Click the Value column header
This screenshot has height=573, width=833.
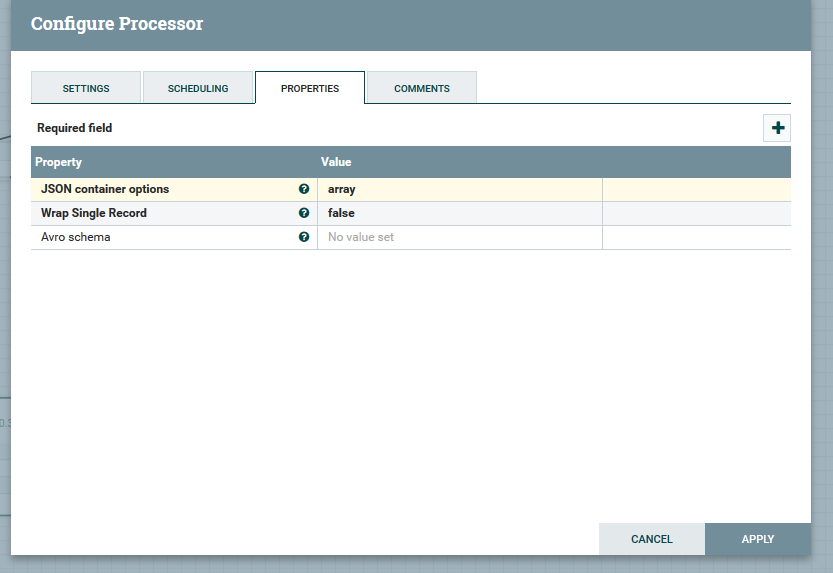[x=336, y=162]
